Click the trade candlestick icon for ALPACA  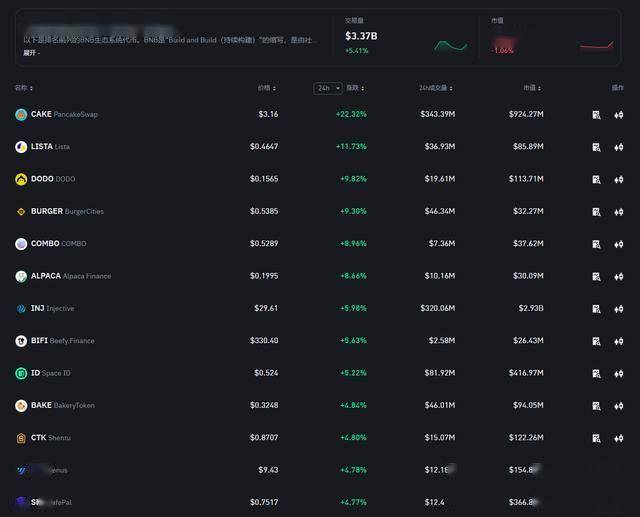click(619, 277)
